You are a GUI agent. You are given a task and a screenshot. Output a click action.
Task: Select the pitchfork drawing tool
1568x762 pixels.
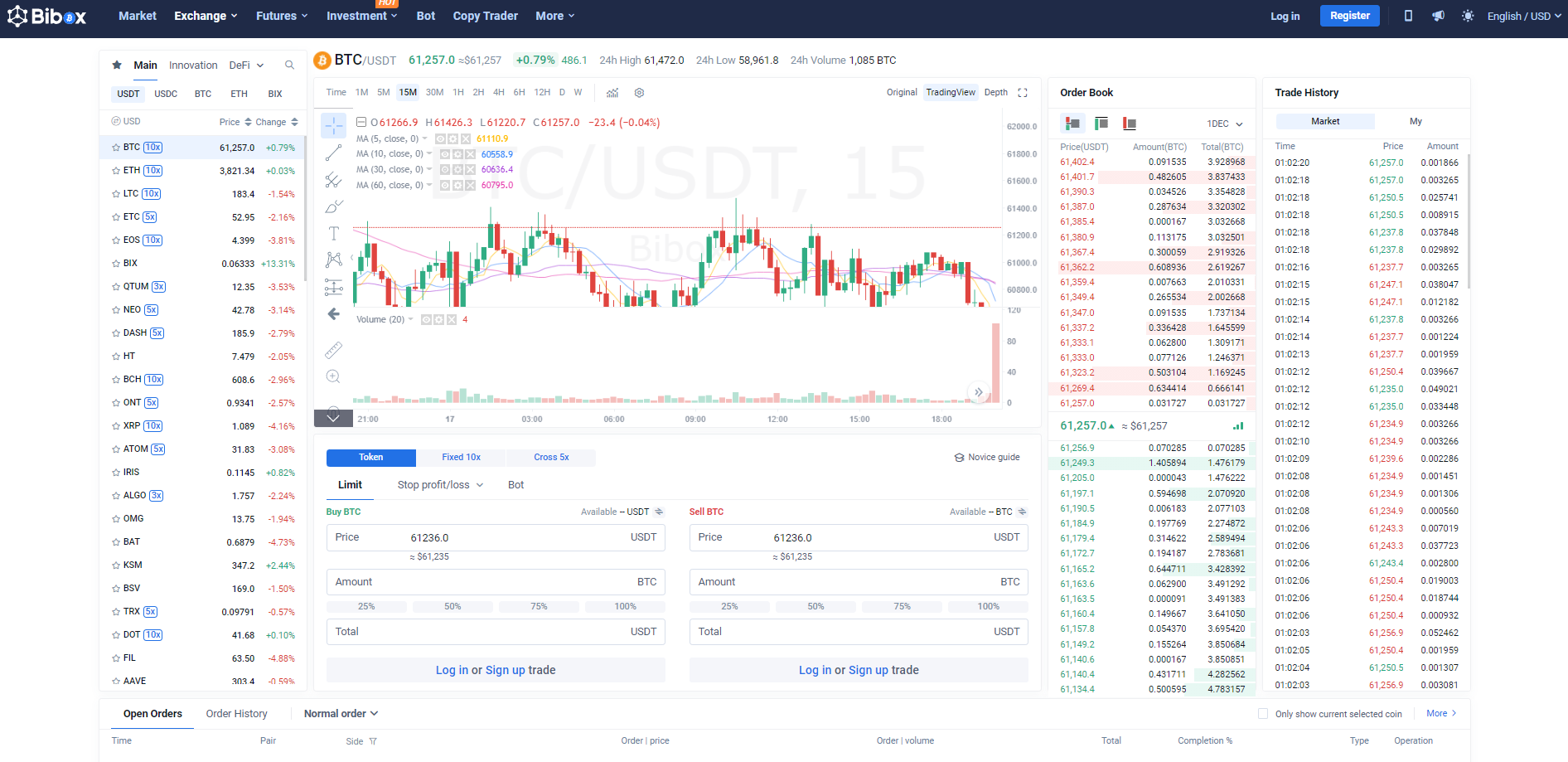pyautogui.click(x=334, y=180)
